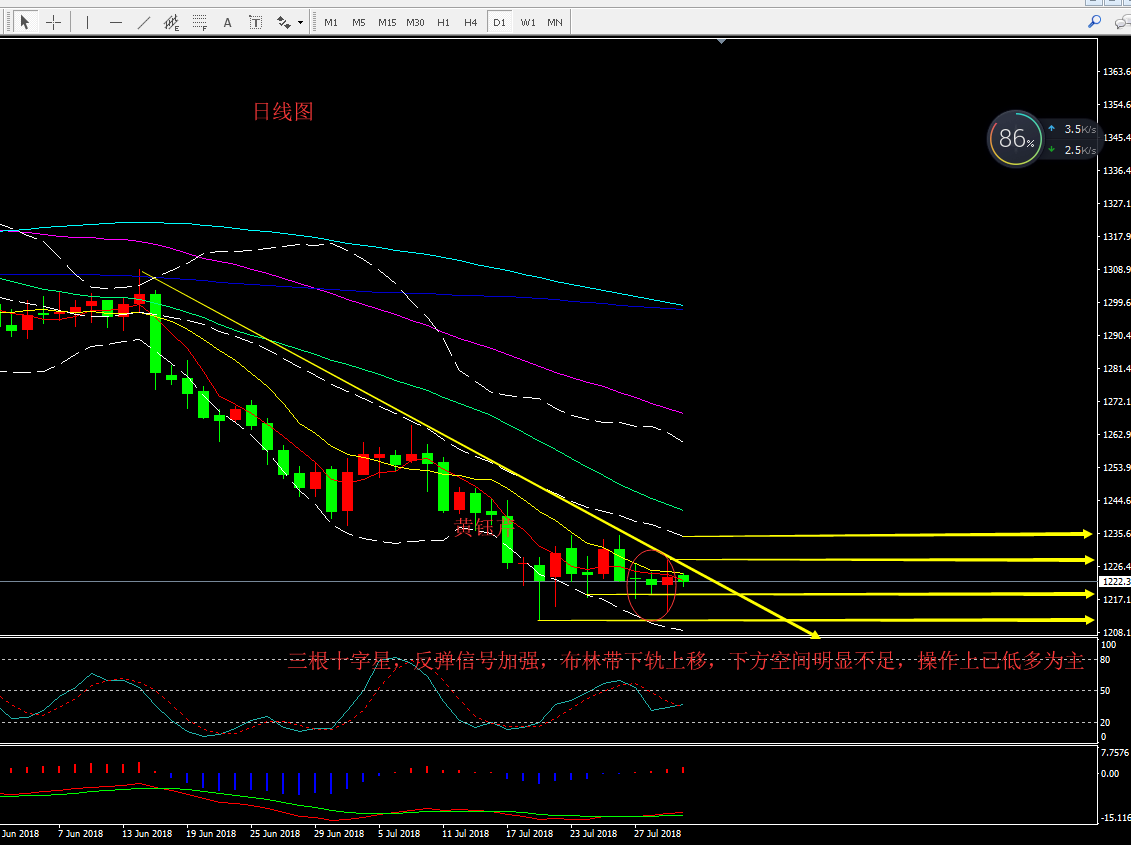Viewport: 1131px width, 845px height.
Task: Click the MN monthly timeframe button
Action: point(554,22)
